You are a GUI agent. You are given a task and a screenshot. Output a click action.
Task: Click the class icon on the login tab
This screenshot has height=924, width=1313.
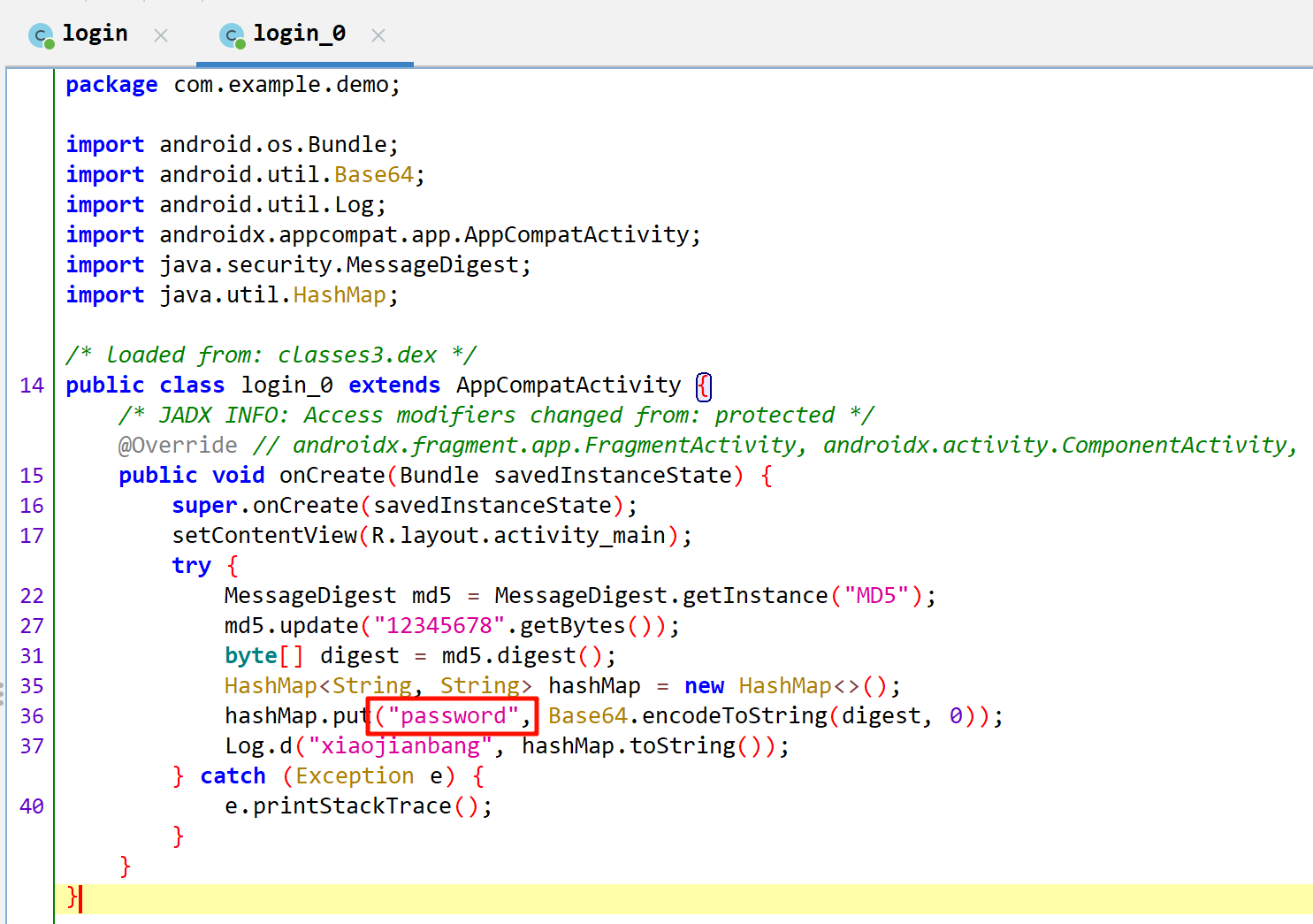pos(41,35)
